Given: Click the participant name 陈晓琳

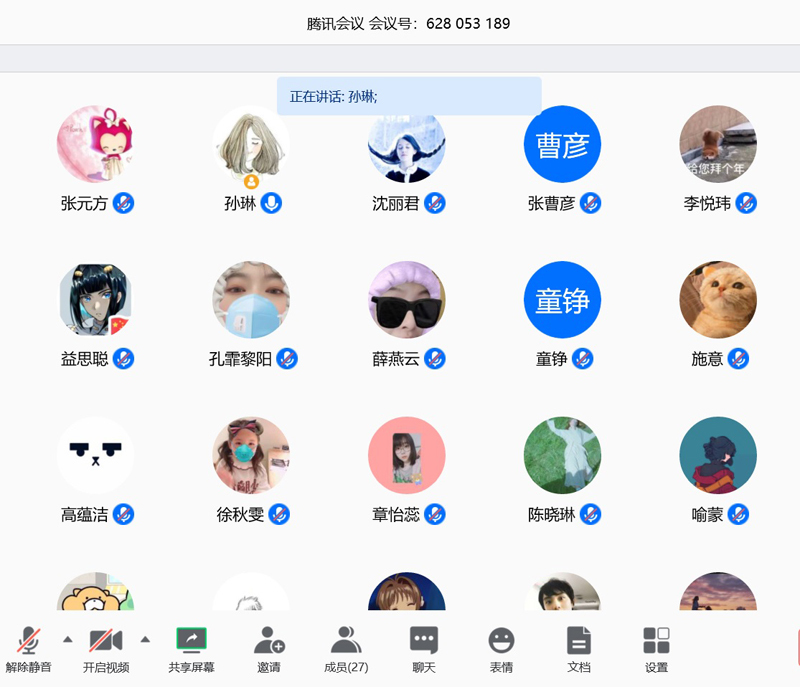Looking at the screenshot, I should coord(551,515).
